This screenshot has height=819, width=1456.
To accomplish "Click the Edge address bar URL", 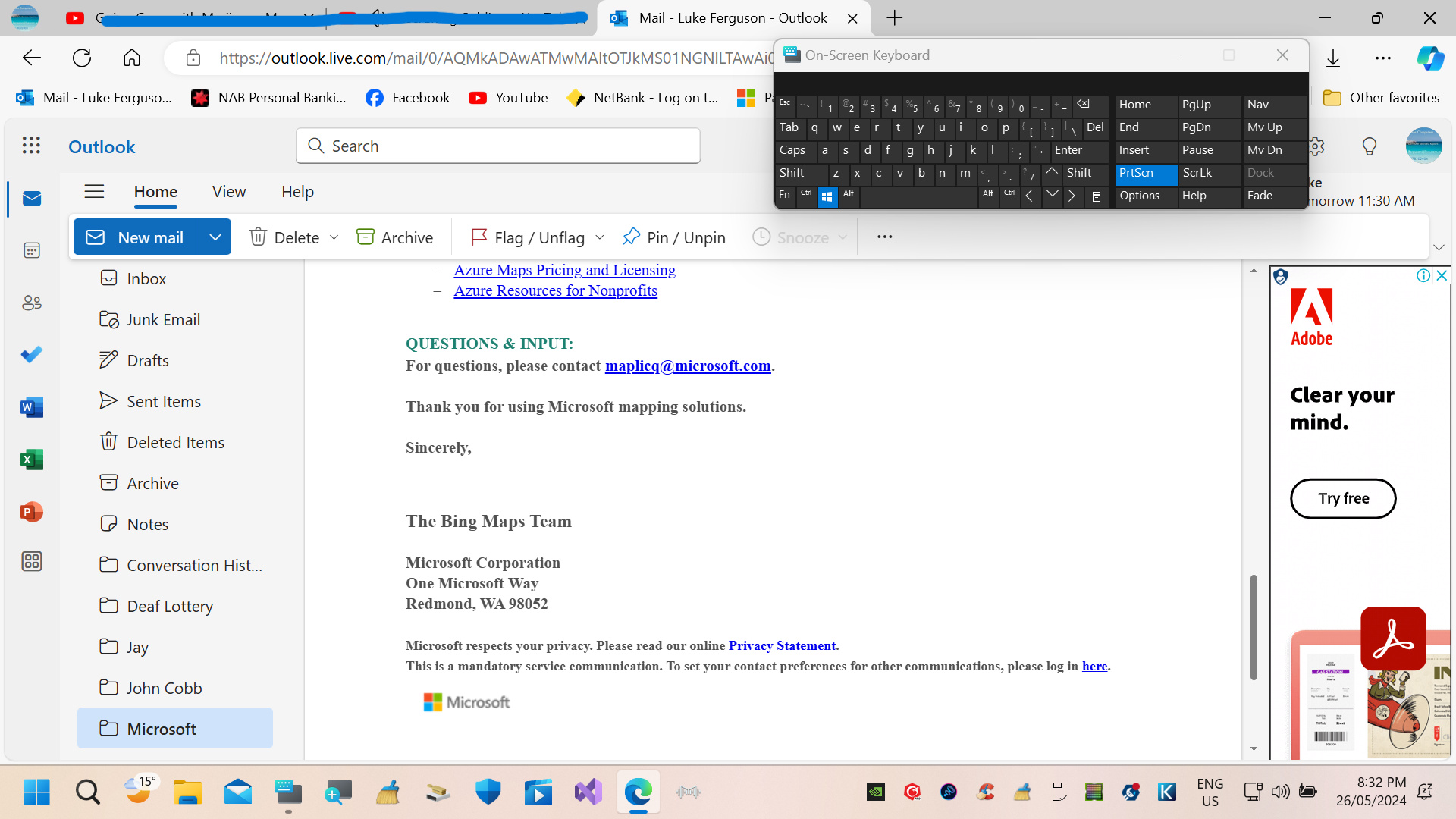I will 496,58.
